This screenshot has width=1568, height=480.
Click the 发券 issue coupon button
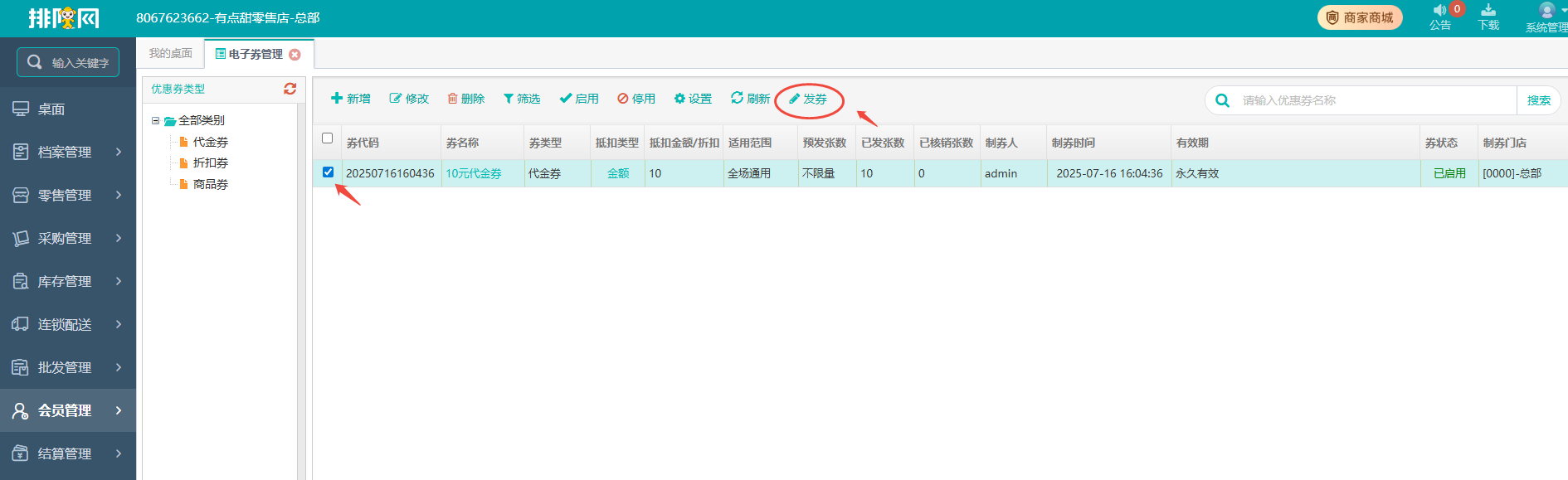pyautogui.click(x=808, y=99)
